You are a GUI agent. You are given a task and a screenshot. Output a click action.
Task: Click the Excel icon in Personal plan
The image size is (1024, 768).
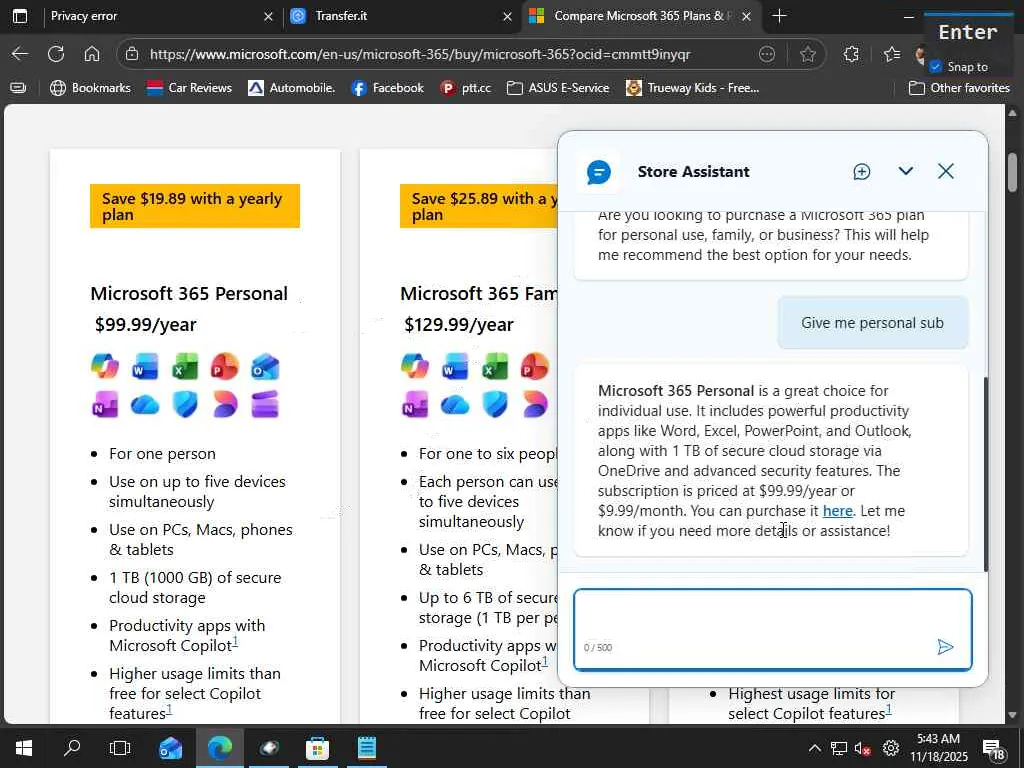[x=185, y=366]
